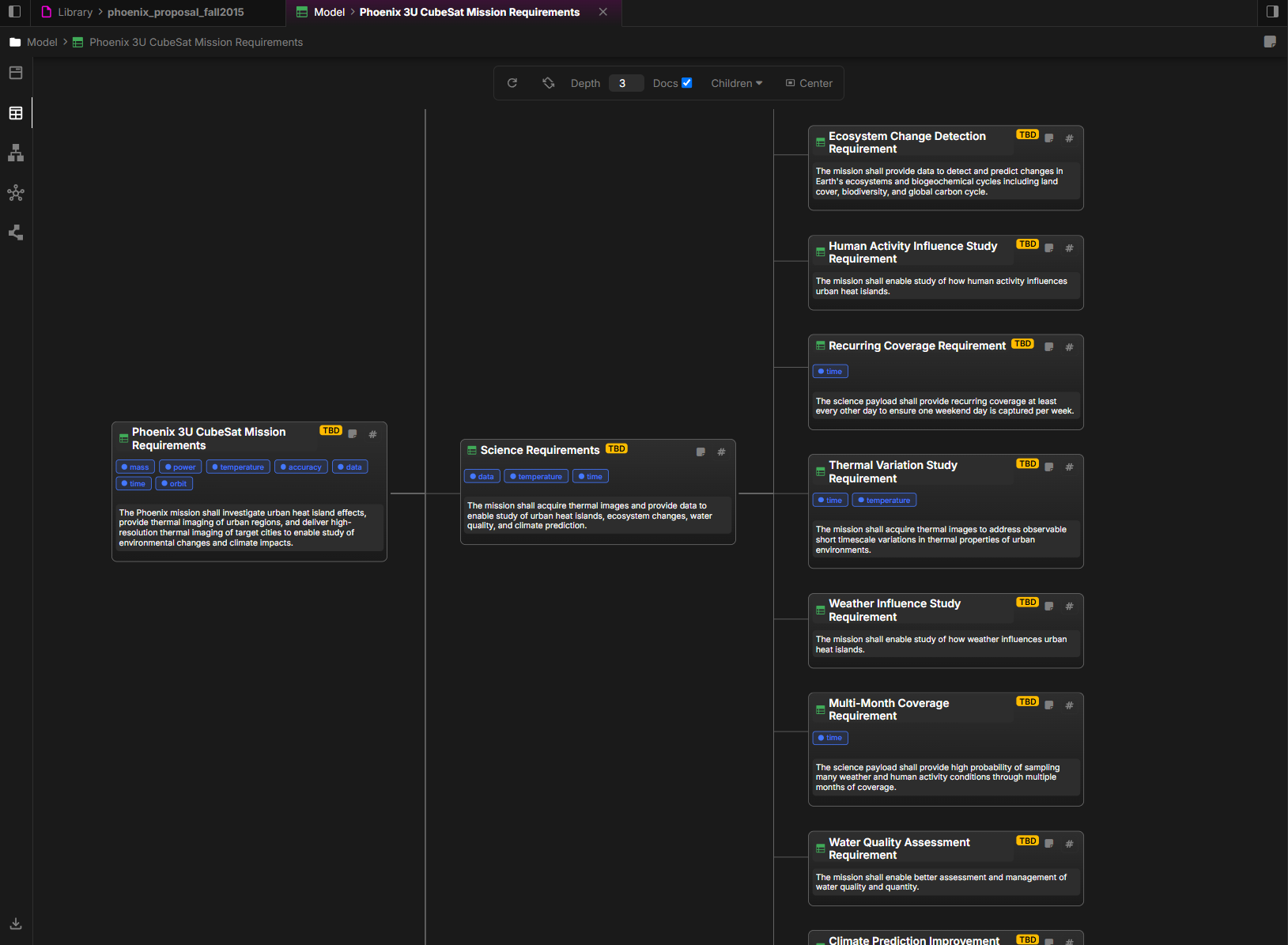The width and height of the screenshot is (1288, 945).
Task: Click the page note icon at top right
Action: tap(1271, 42)
